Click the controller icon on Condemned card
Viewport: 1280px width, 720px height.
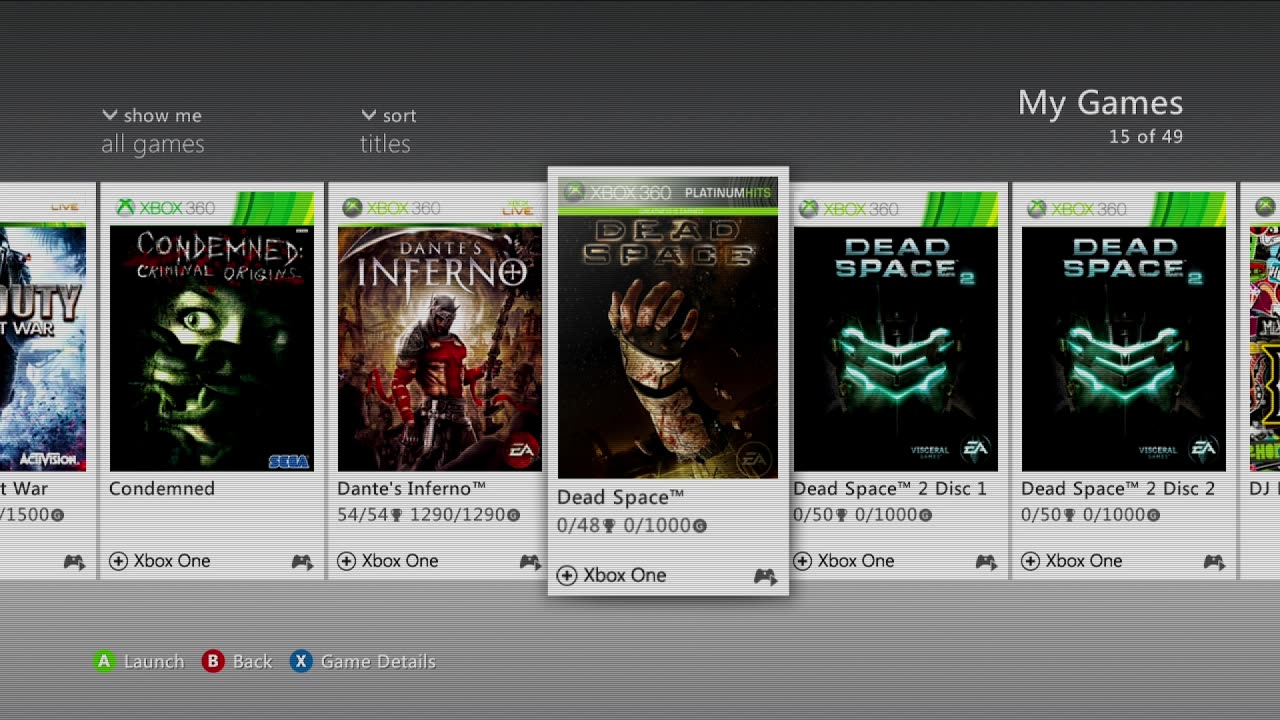point(302,562)
